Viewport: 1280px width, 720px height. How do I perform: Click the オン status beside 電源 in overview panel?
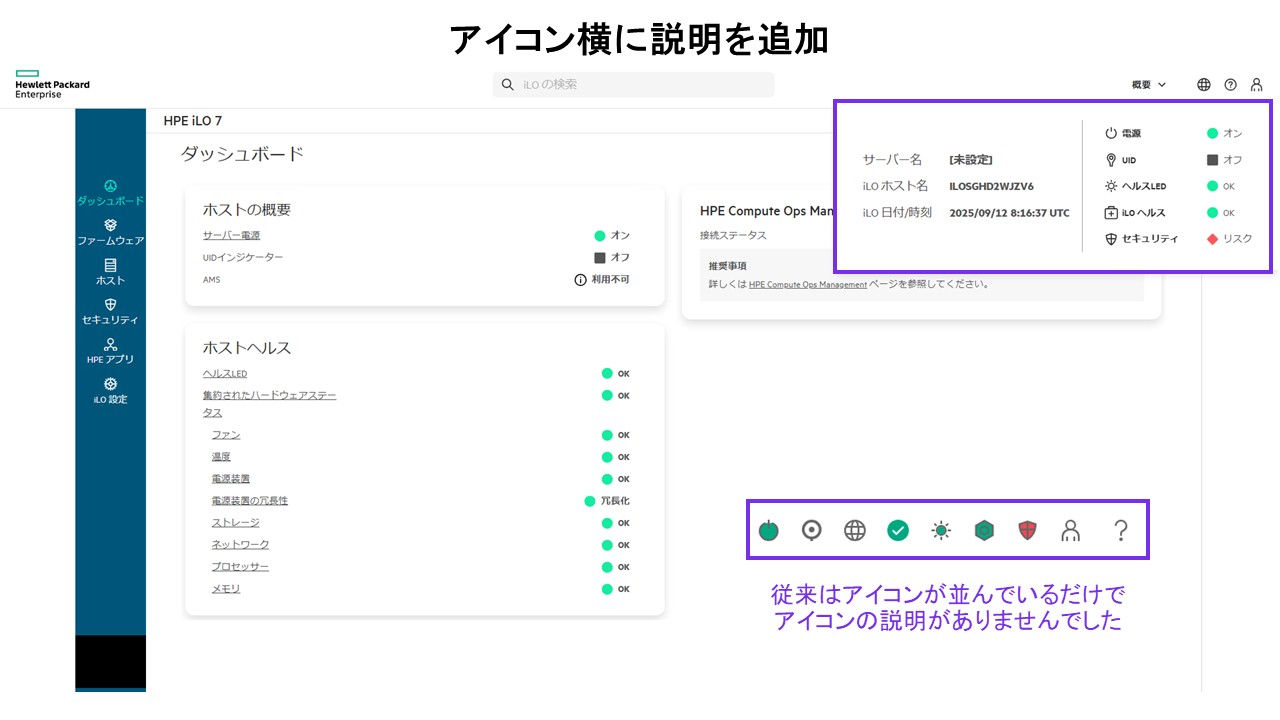tap(1224, 133)
